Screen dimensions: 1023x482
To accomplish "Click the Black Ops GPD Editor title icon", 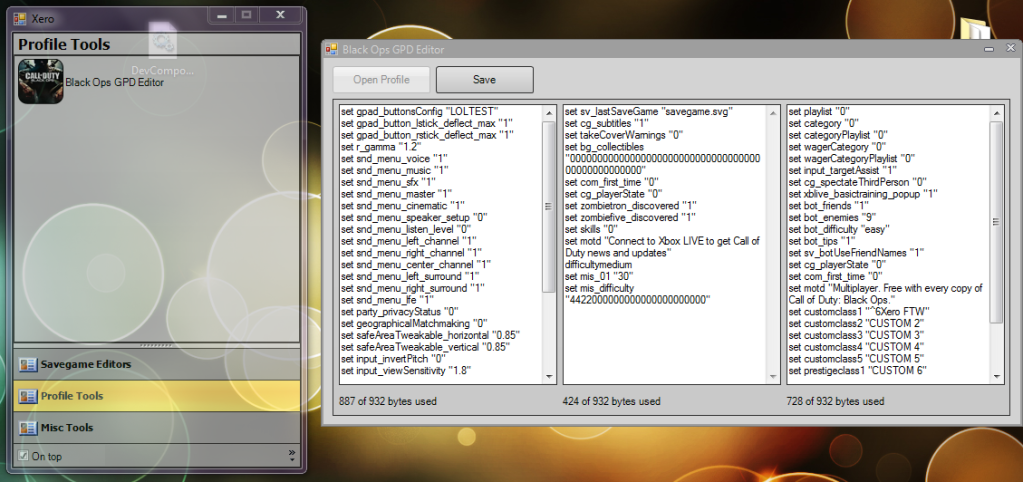I will pos(331,49).
